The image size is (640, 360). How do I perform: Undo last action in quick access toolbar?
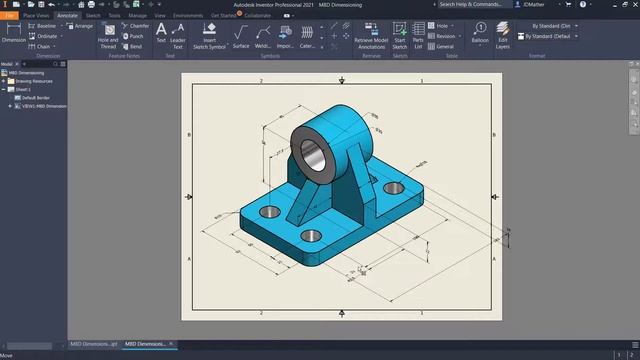tap(51, 4)
